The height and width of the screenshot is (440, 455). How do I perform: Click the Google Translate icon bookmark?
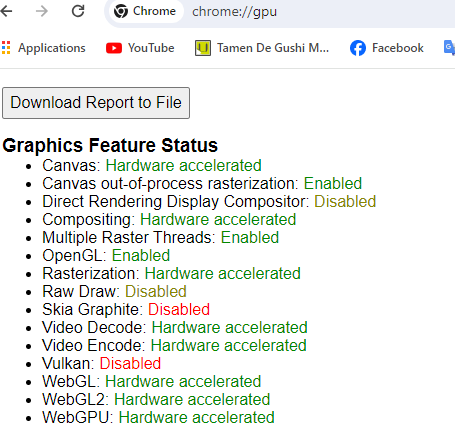click(x=449, y=47)
